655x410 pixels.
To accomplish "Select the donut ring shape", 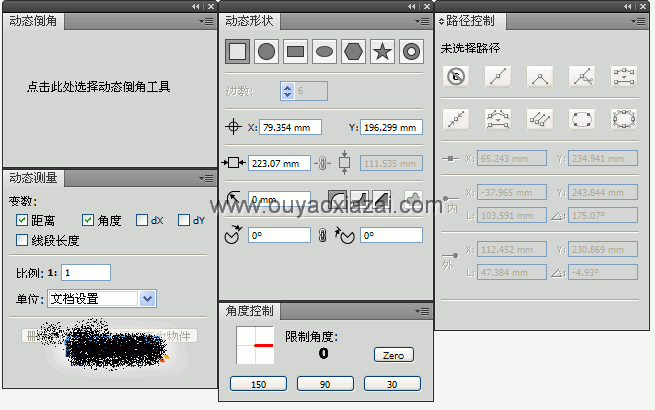I will pyautogui.click(x=411, y=52).
